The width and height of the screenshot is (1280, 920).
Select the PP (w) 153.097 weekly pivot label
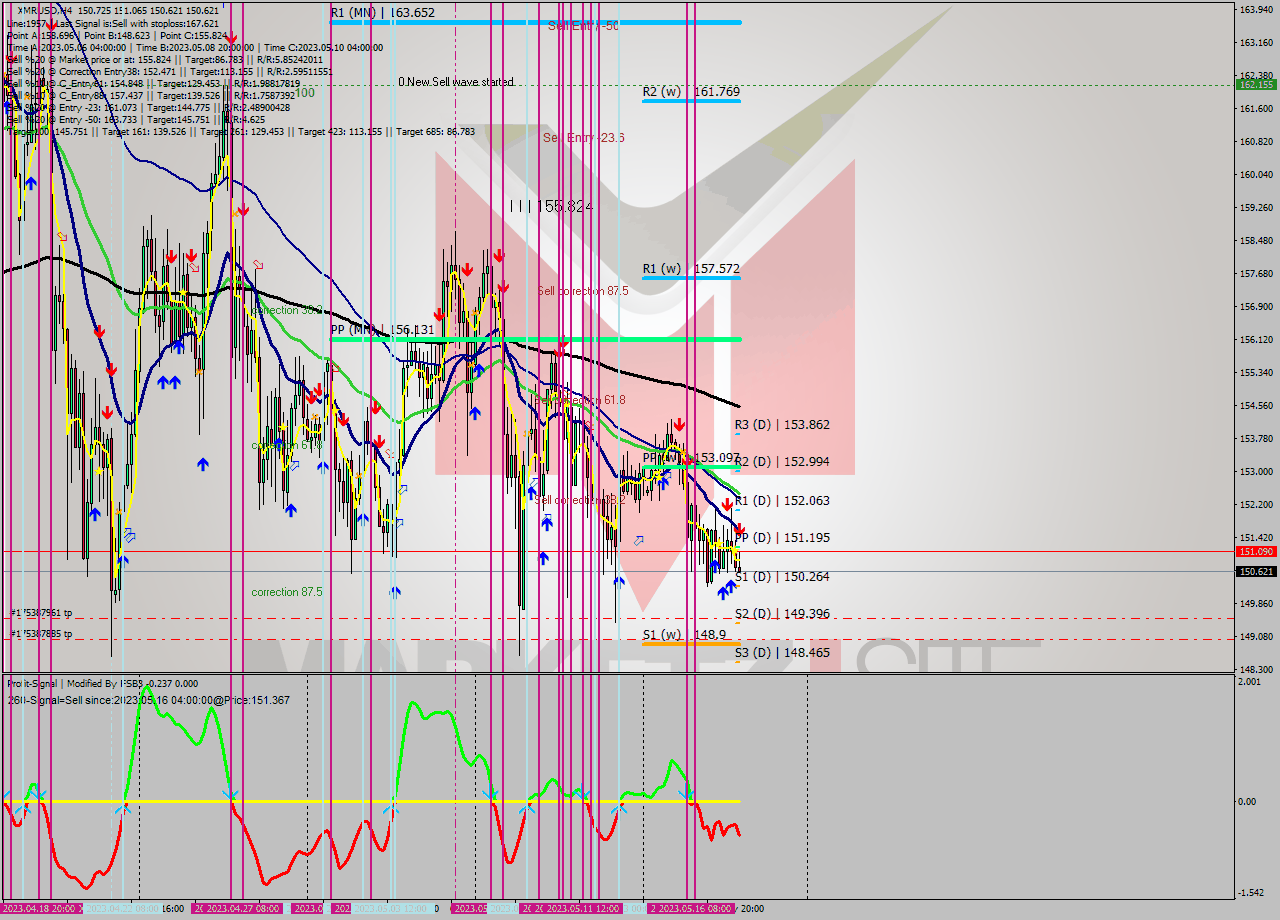point(691,458)
